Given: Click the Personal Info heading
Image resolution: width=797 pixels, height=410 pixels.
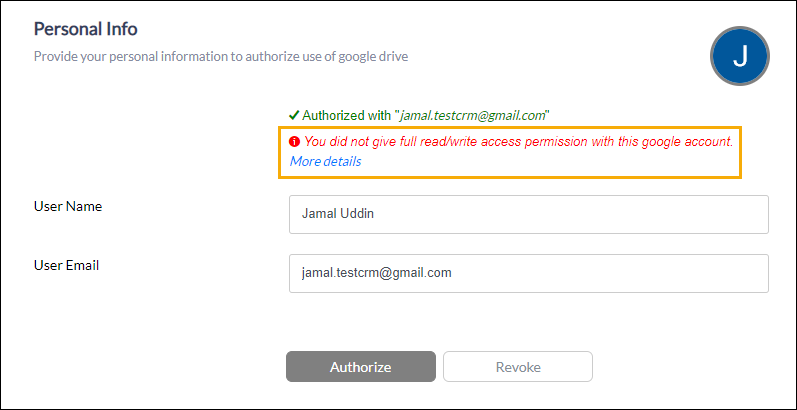Looking at the screenshot, I should (86, 29).
